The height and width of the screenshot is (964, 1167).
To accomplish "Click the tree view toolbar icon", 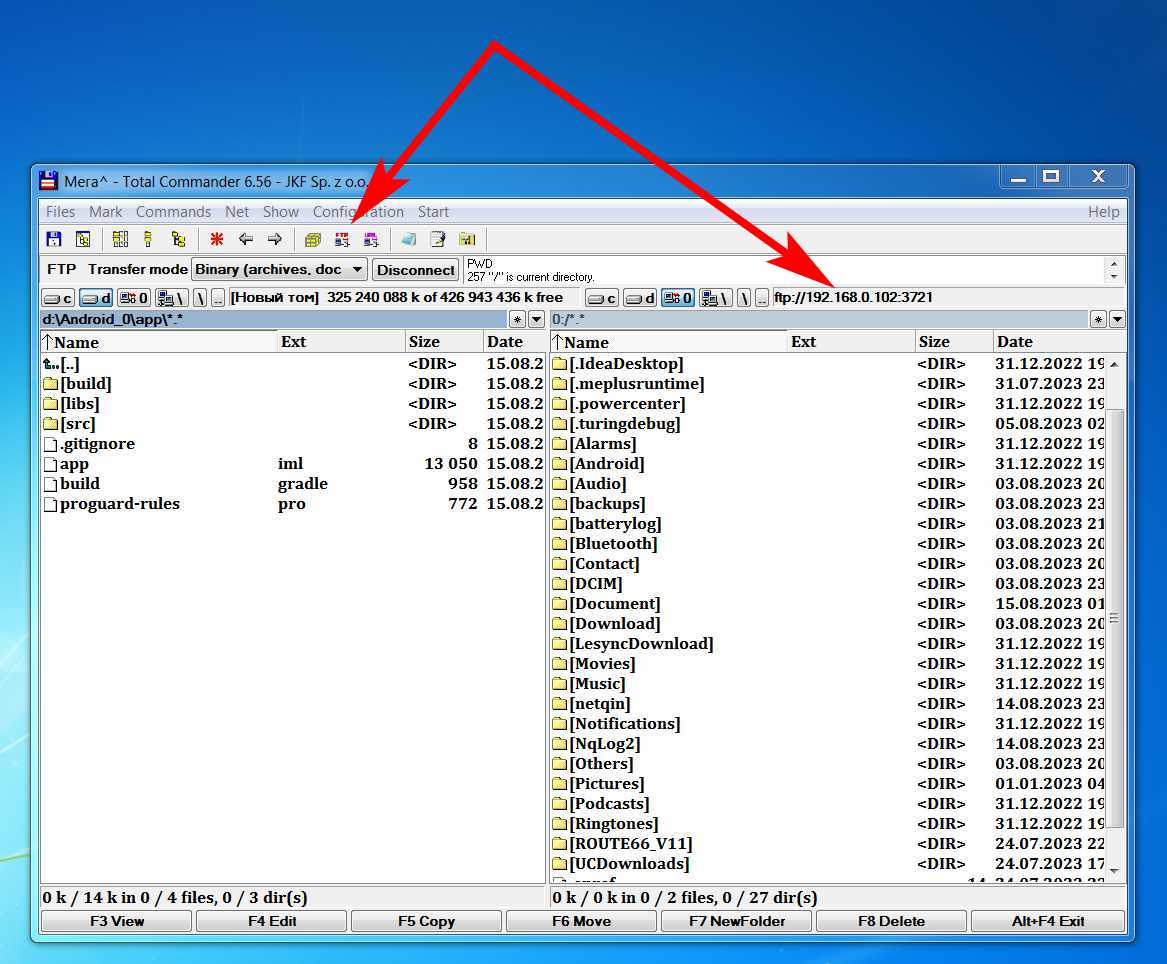I will click(178, 239).
